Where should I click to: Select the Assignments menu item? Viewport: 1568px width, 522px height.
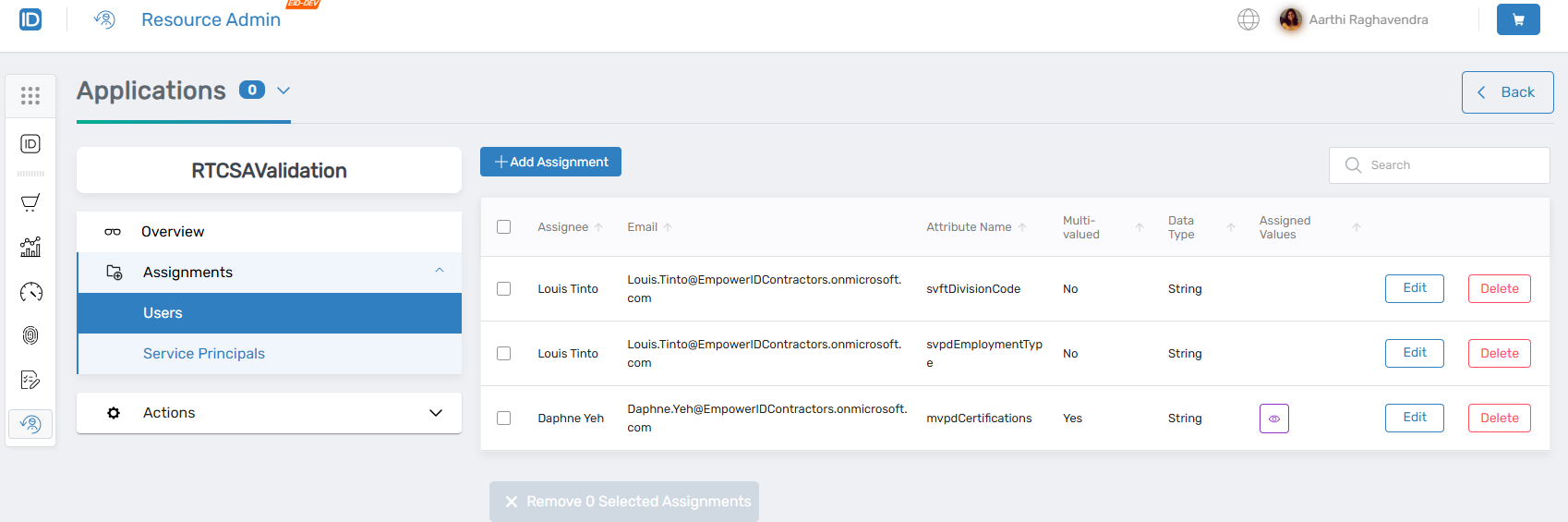(270, 273)
